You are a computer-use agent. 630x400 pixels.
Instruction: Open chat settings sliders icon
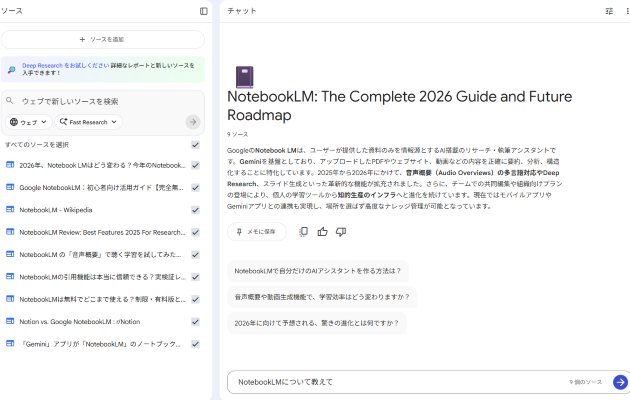(609, 11)
